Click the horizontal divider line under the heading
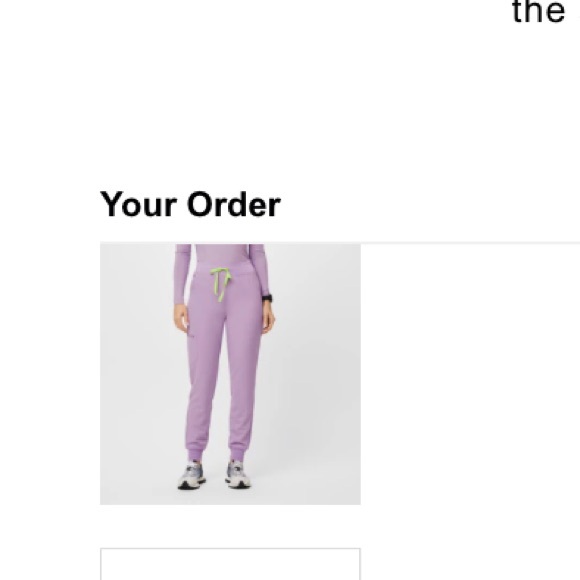 point(470,243)
